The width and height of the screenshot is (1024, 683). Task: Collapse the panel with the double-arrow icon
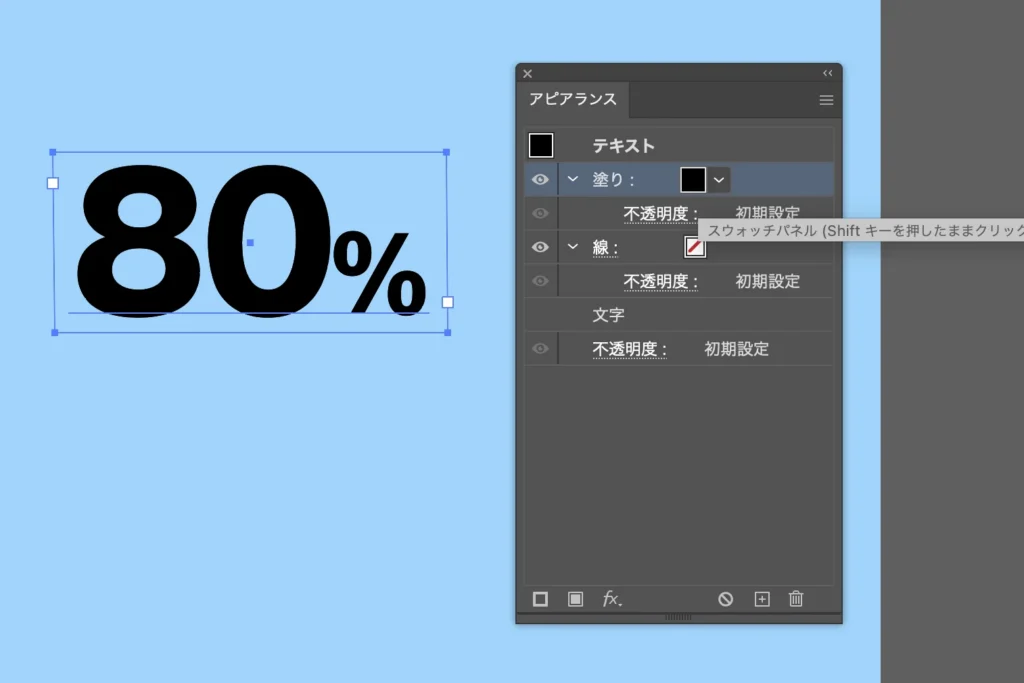[828, 73]
